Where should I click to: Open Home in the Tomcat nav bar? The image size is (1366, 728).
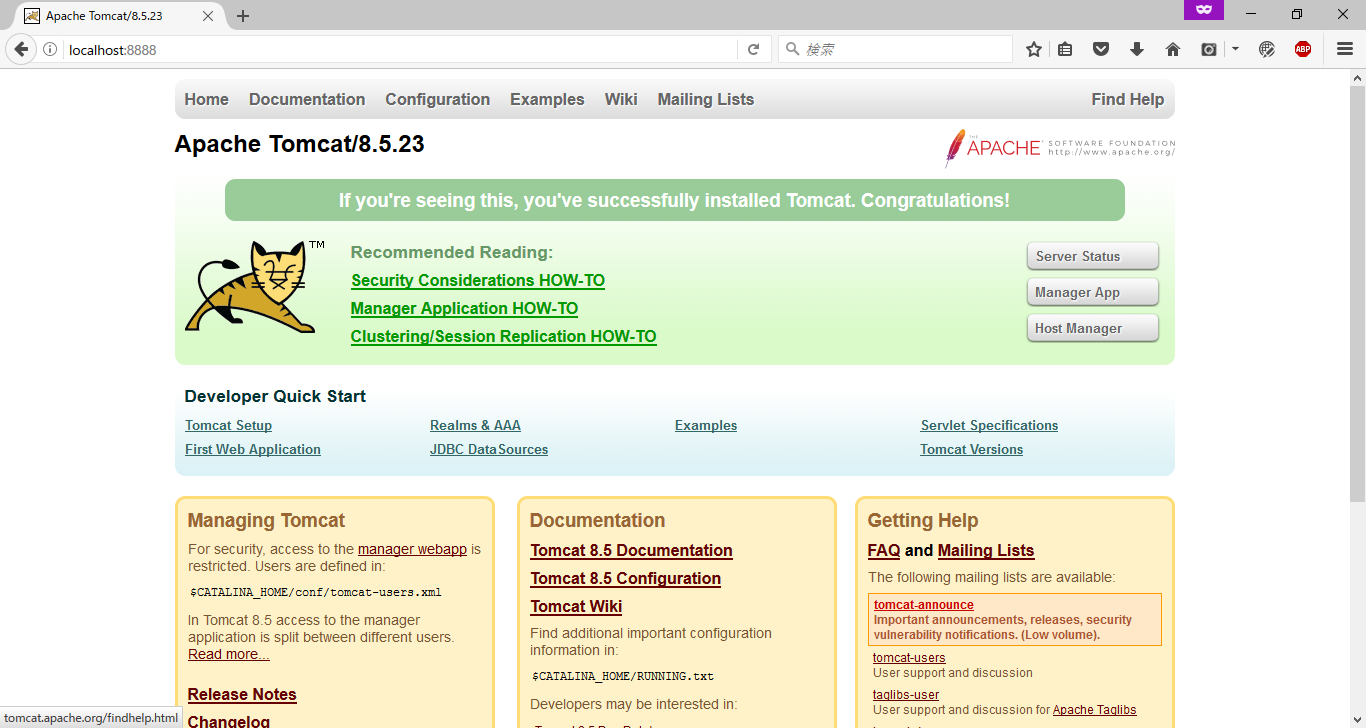206,99
